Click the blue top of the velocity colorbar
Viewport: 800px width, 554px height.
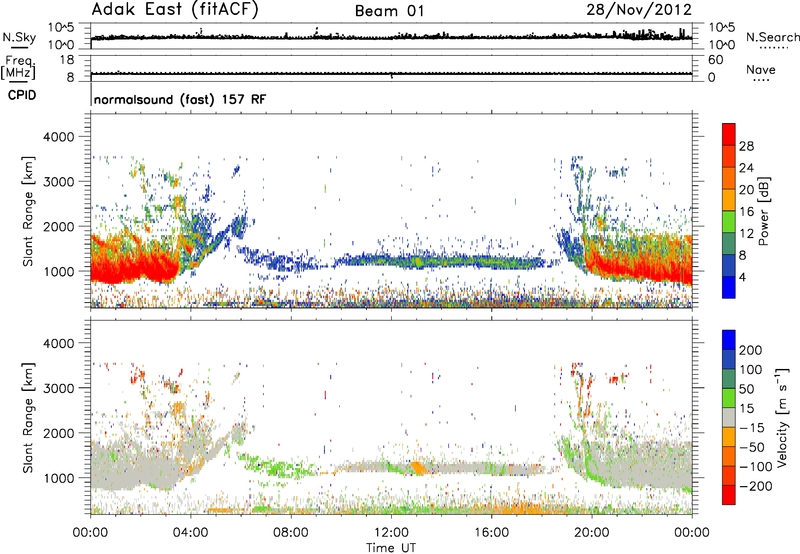[x=729, y=340]
